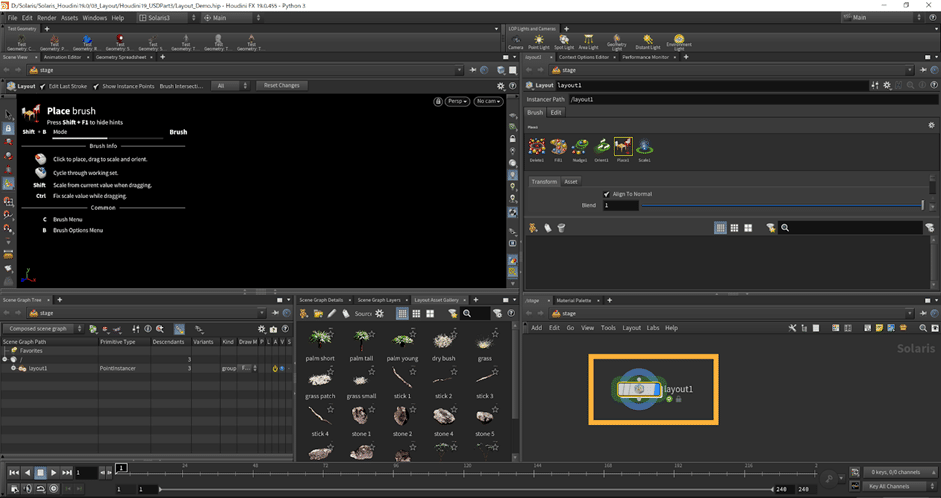Switch to the Asset tab
This screenshot has width=941, height=498.
pos(571,181)
